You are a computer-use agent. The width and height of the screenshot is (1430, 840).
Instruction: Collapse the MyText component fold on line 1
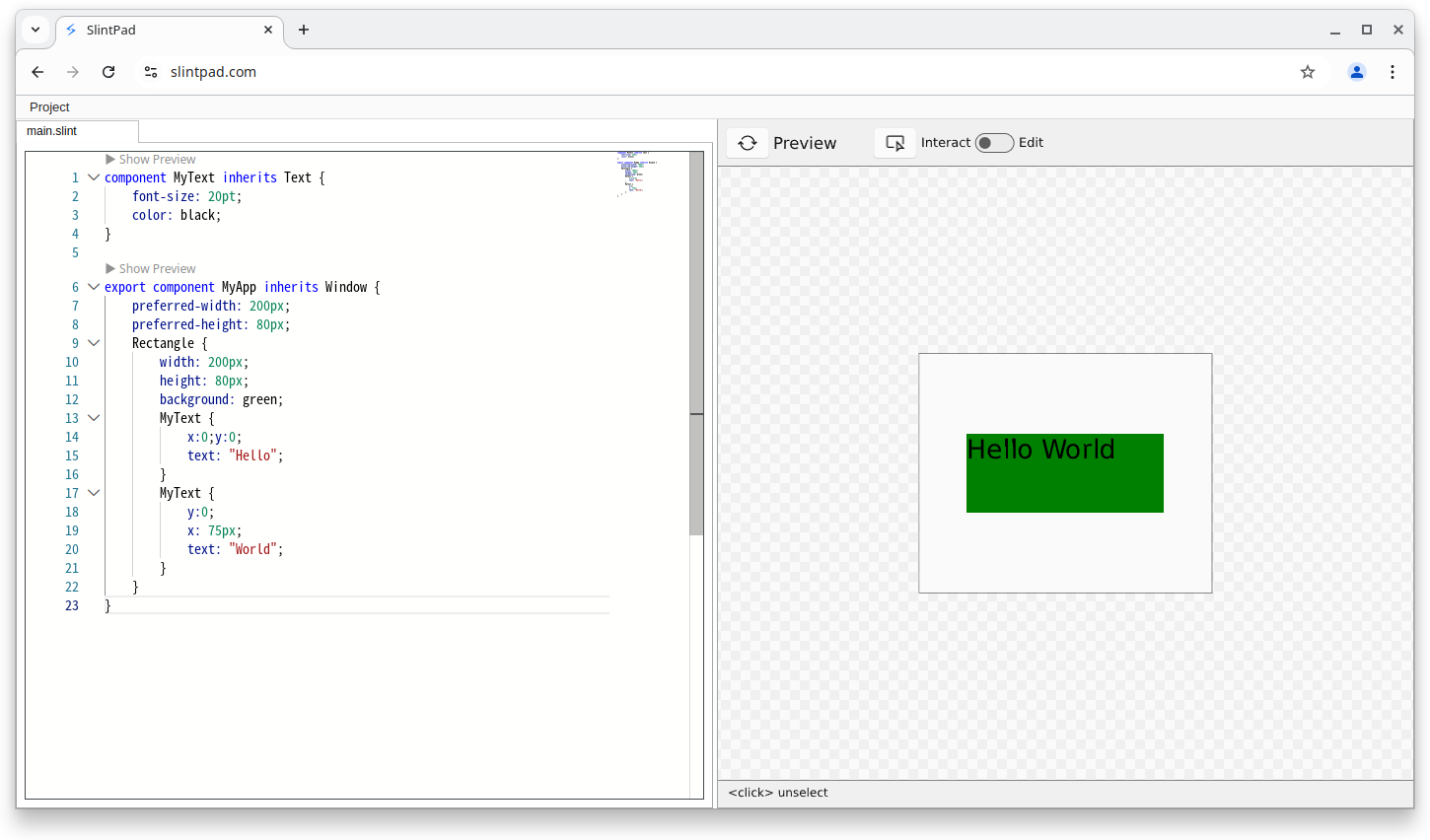coord(94,177)
